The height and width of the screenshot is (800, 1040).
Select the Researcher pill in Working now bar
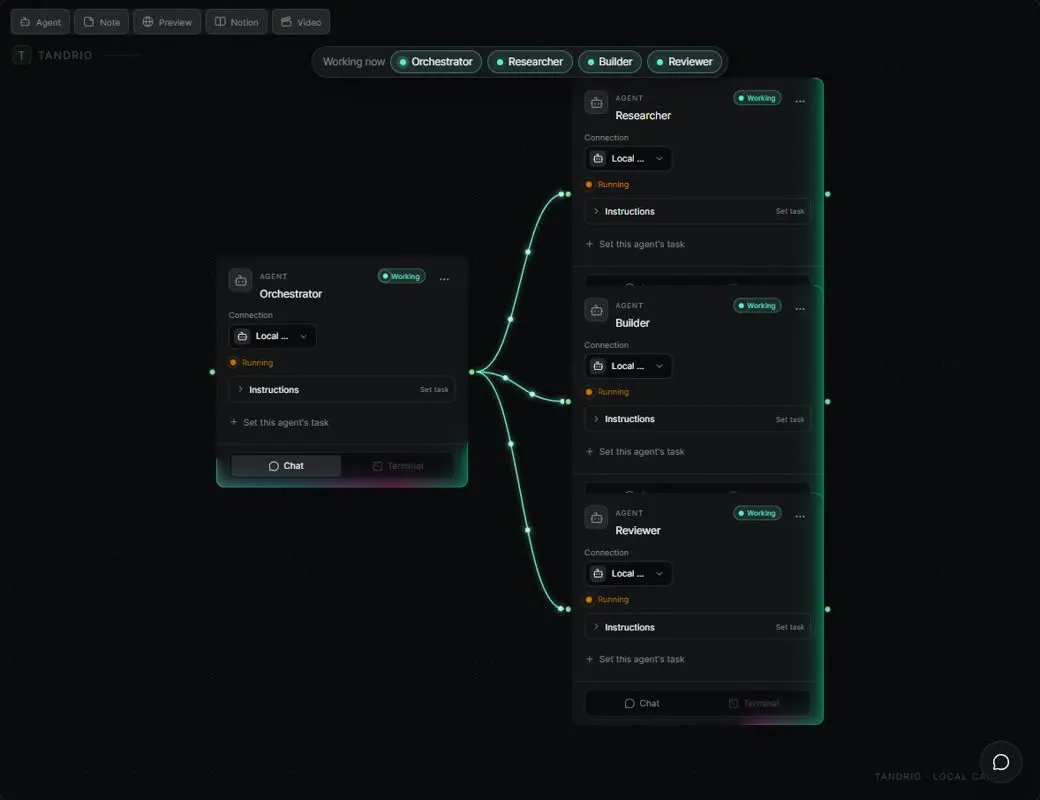coord(530,62)
